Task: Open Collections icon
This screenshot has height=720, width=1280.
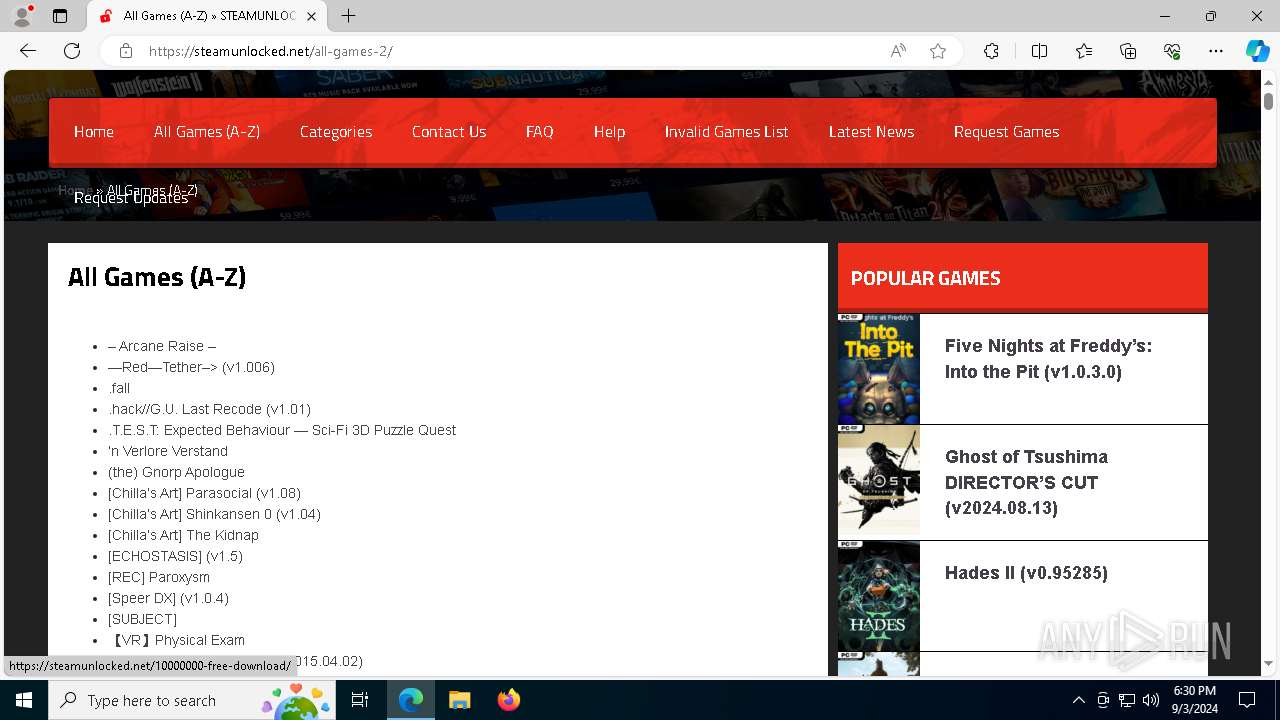Action: coord(1128,51)
